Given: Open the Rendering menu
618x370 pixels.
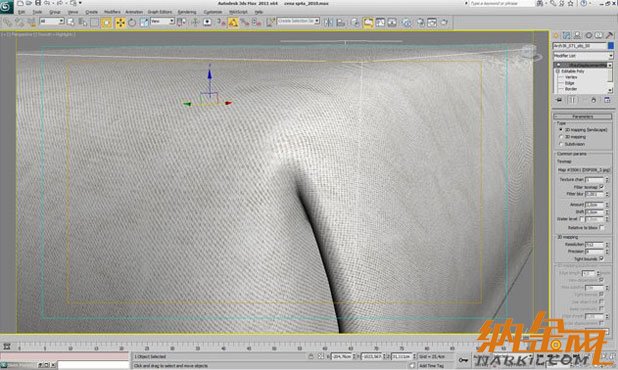Looking at the screenshot, I should point(186,12).
